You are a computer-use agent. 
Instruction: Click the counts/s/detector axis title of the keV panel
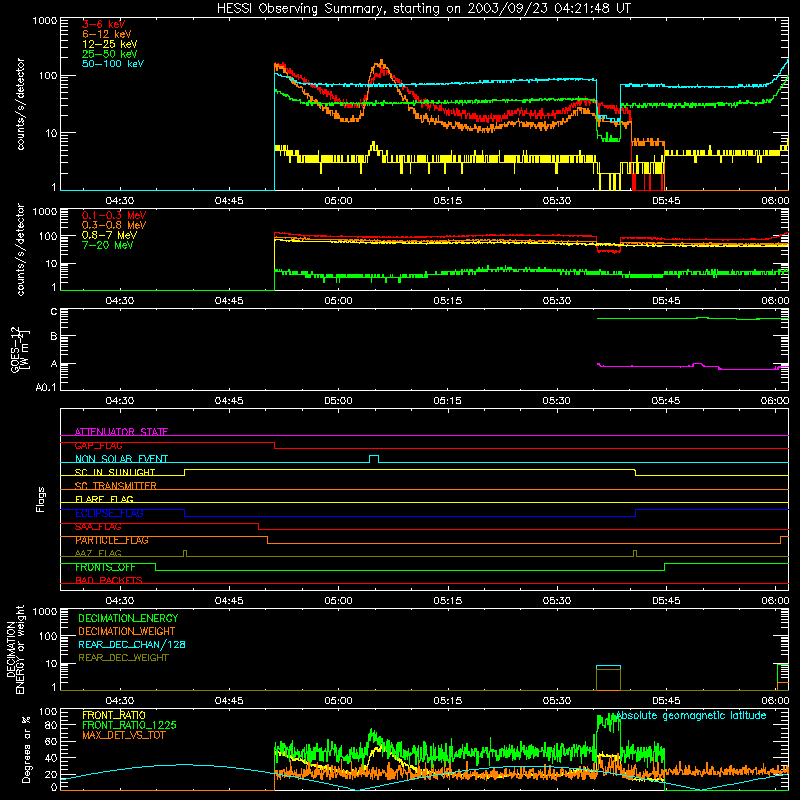tap(20, 104)
